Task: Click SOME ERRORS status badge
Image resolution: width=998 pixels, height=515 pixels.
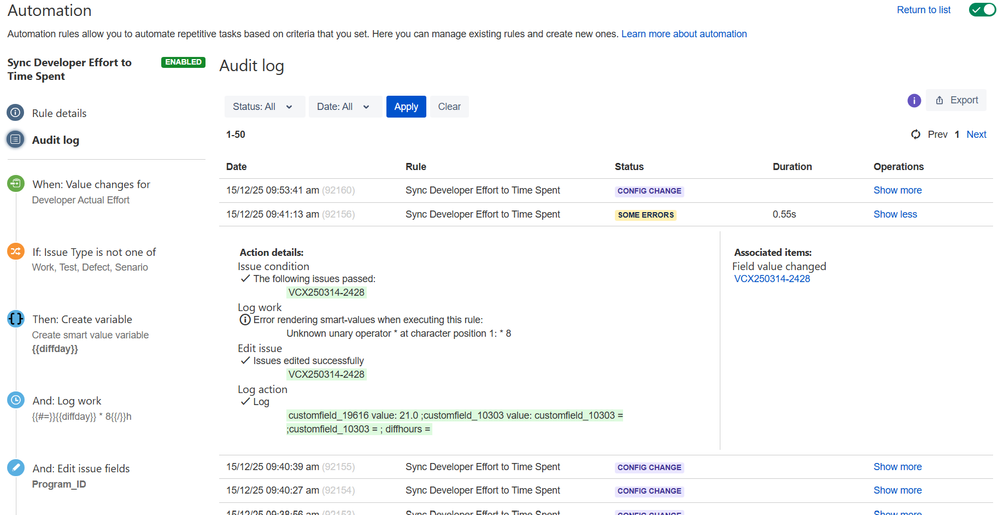Action: (645, 215)
